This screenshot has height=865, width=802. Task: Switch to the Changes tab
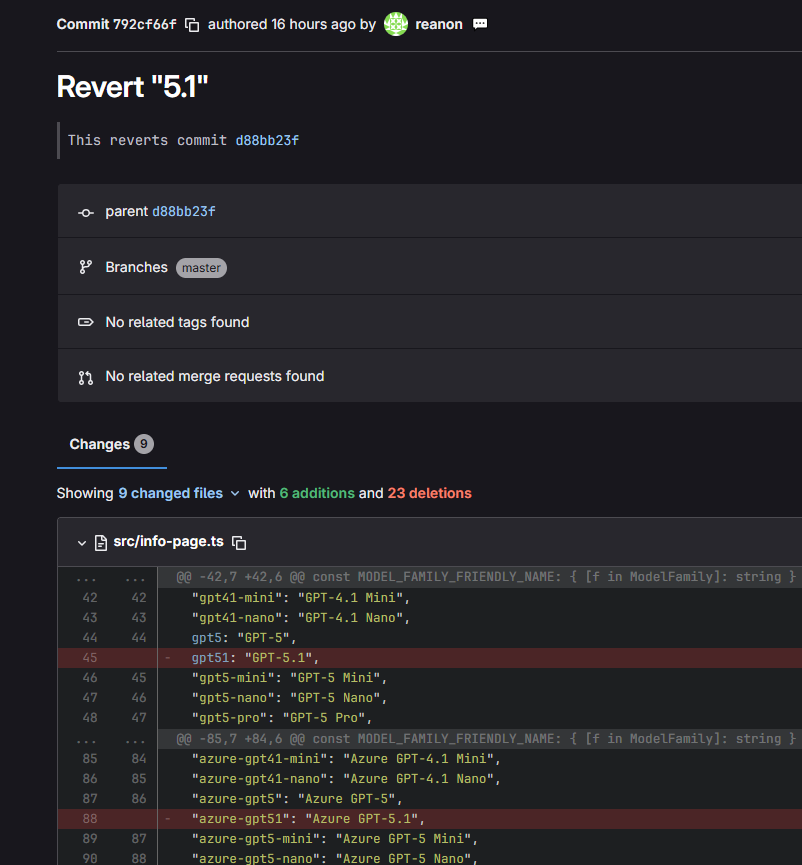tap(111, 445)
